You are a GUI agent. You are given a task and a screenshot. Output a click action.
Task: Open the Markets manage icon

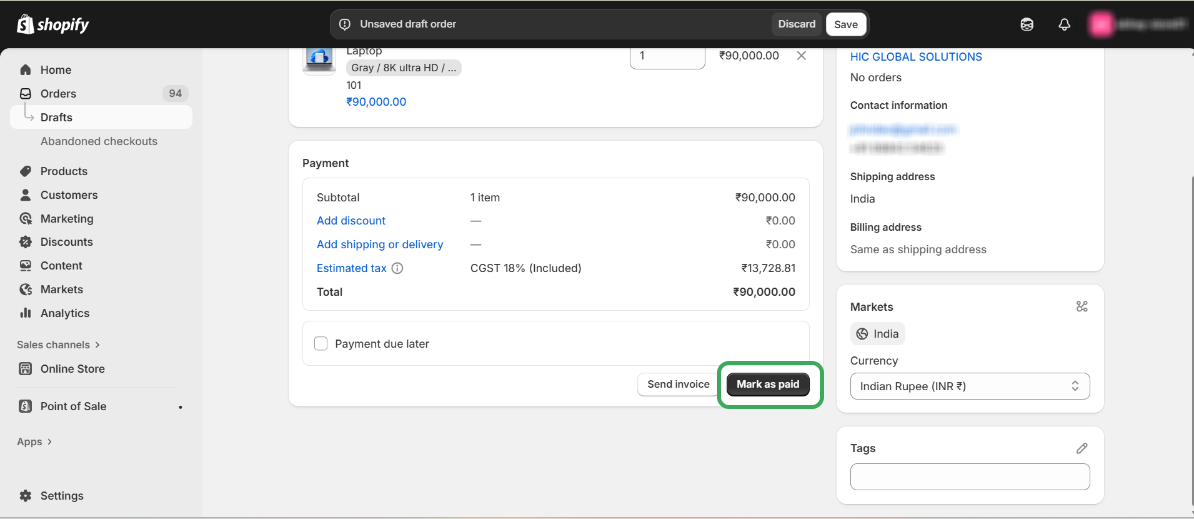tap(1081, 307)
